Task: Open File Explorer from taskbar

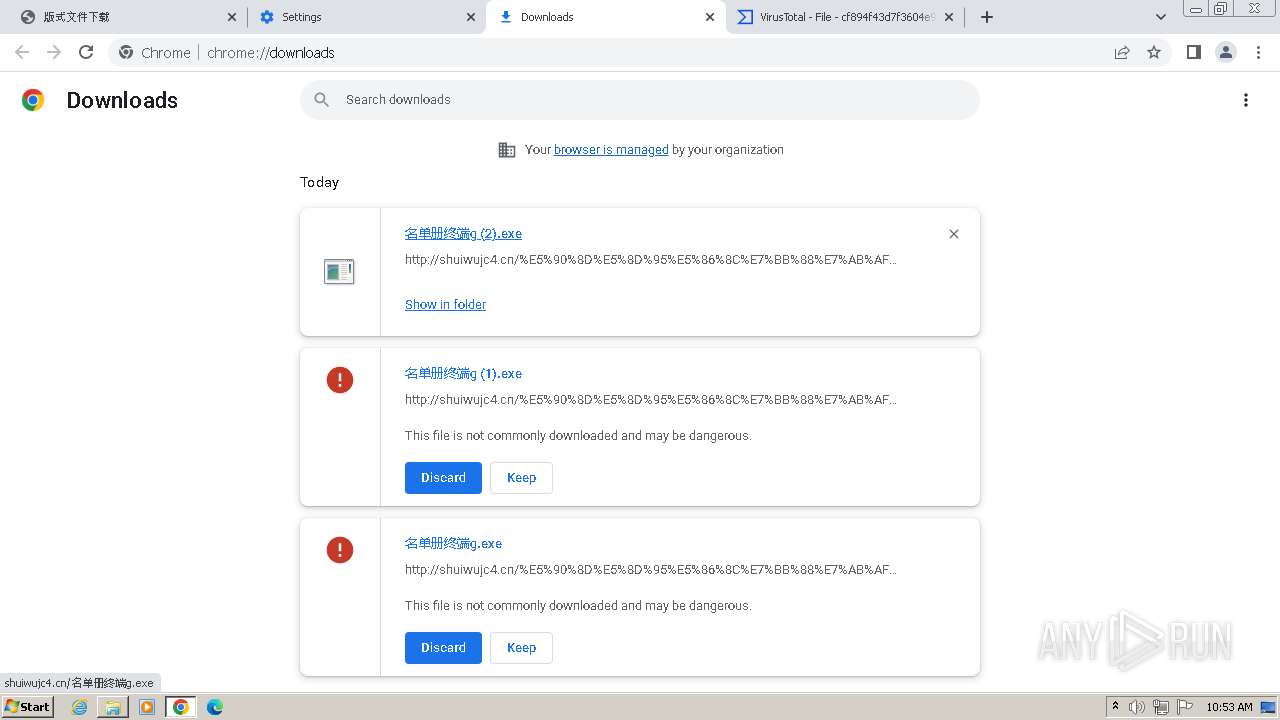Action: pos(113,707)
